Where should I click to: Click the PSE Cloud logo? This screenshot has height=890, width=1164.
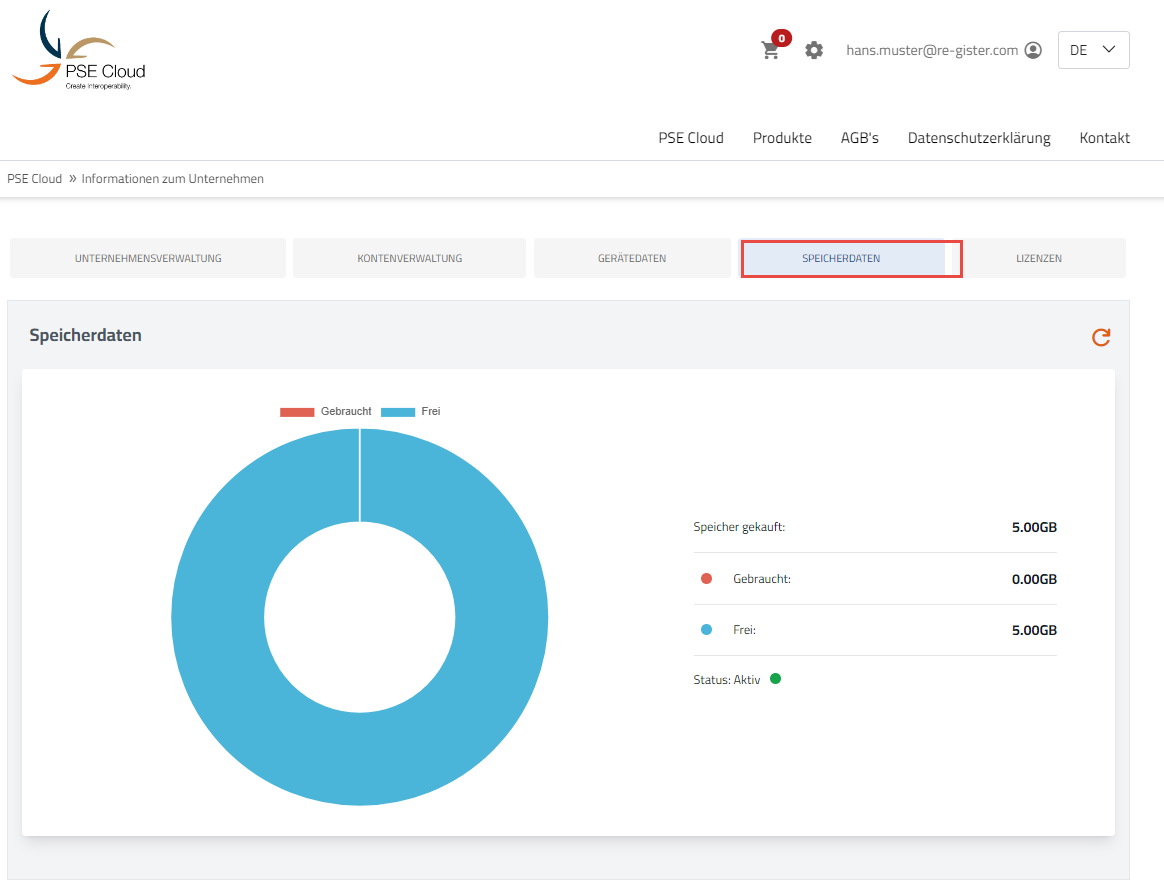click(x=79, y=52)
